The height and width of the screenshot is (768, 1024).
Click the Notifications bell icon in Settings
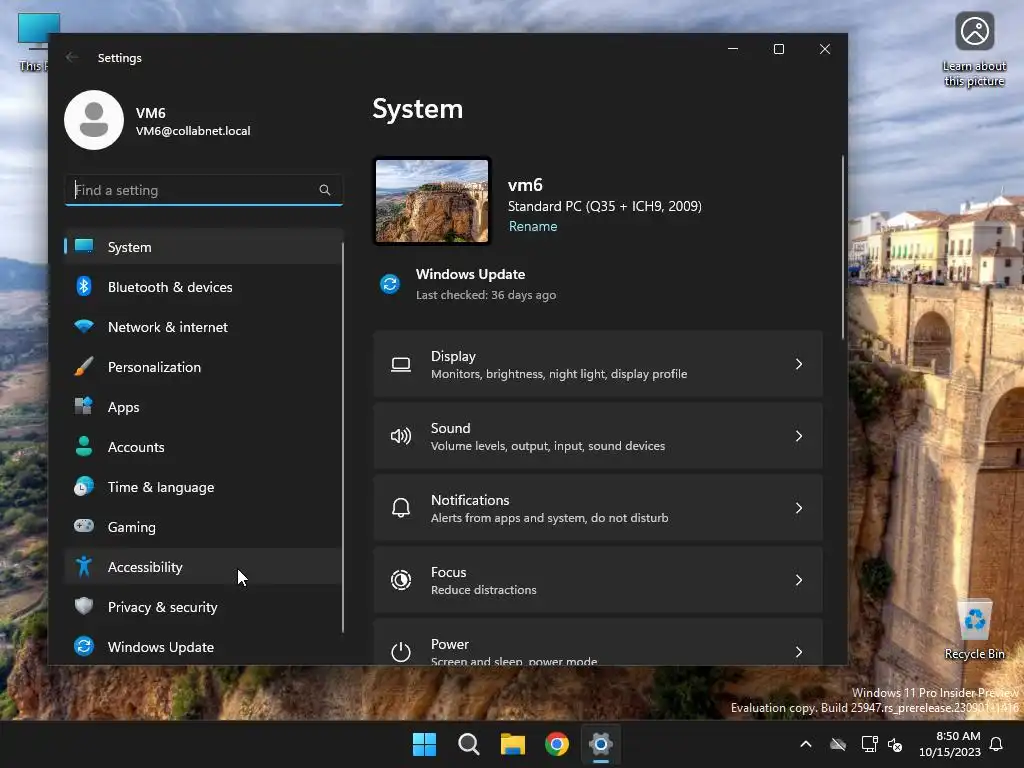click(401, 508)
